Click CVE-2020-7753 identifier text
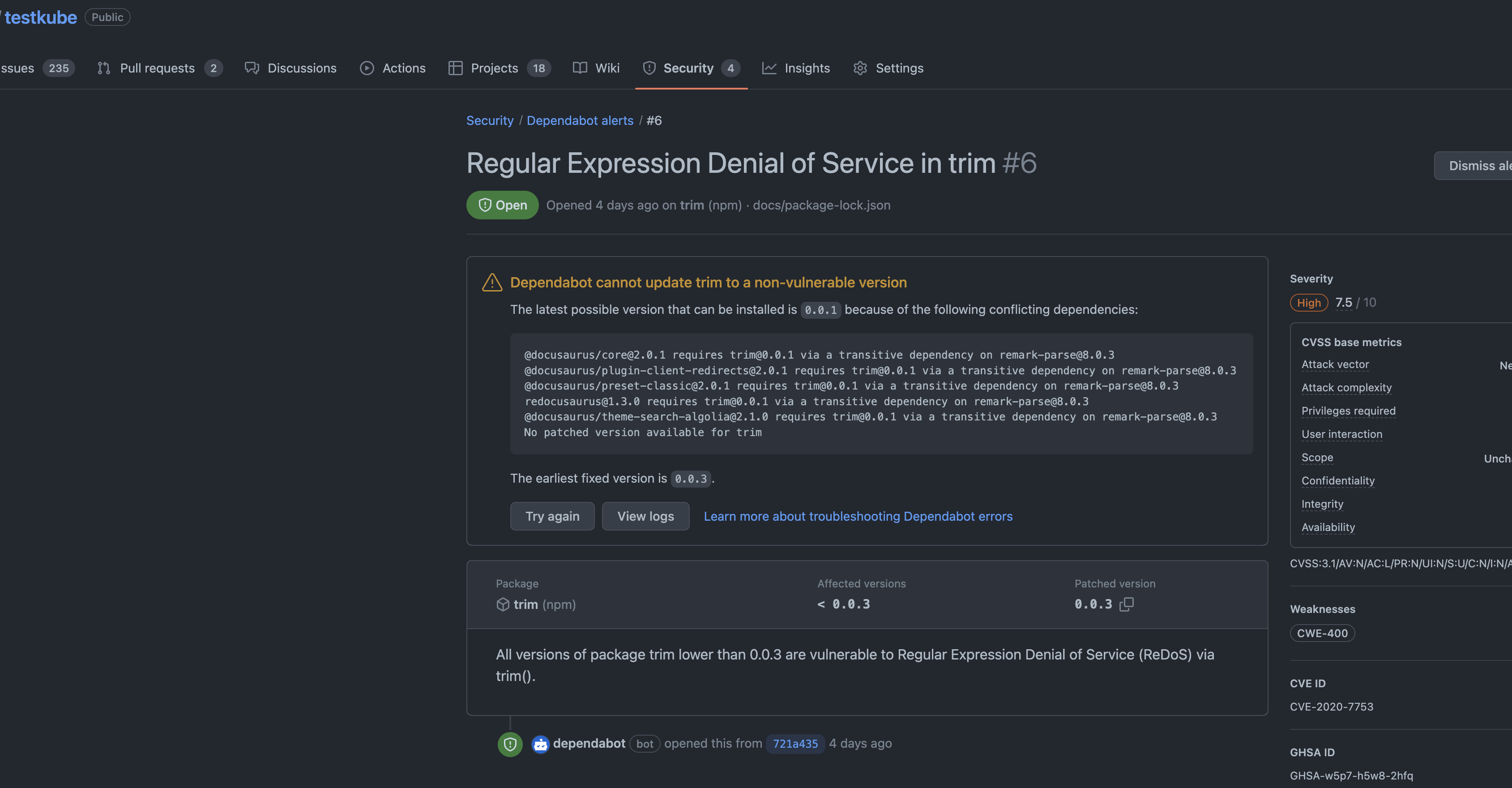Viewport: 1512px width, 788px height. coord(1332,707)
